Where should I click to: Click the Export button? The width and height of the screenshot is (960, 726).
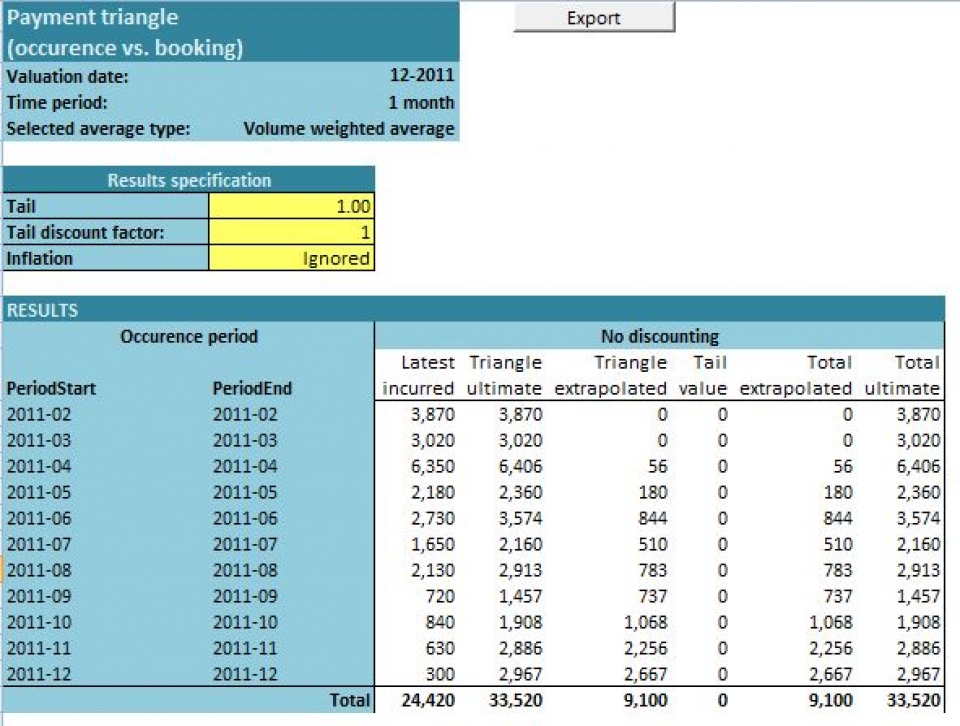(x=594, y=18)
